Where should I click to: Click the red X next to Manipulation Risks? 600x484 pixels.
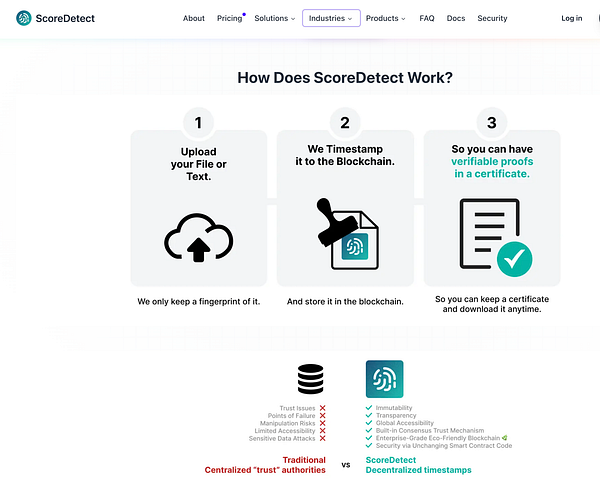[323, 423]
